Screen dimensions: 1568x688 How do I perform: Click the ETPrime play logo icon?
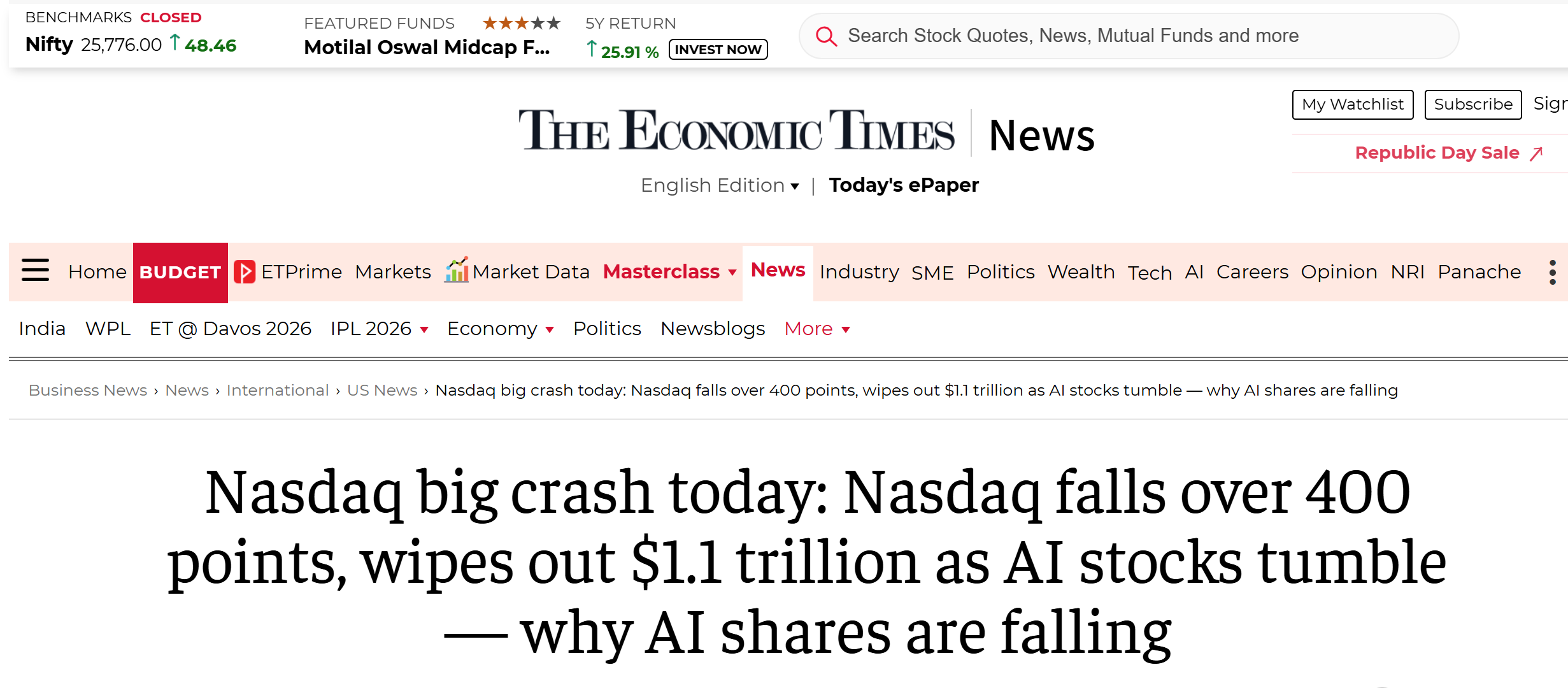coord(245,272)
